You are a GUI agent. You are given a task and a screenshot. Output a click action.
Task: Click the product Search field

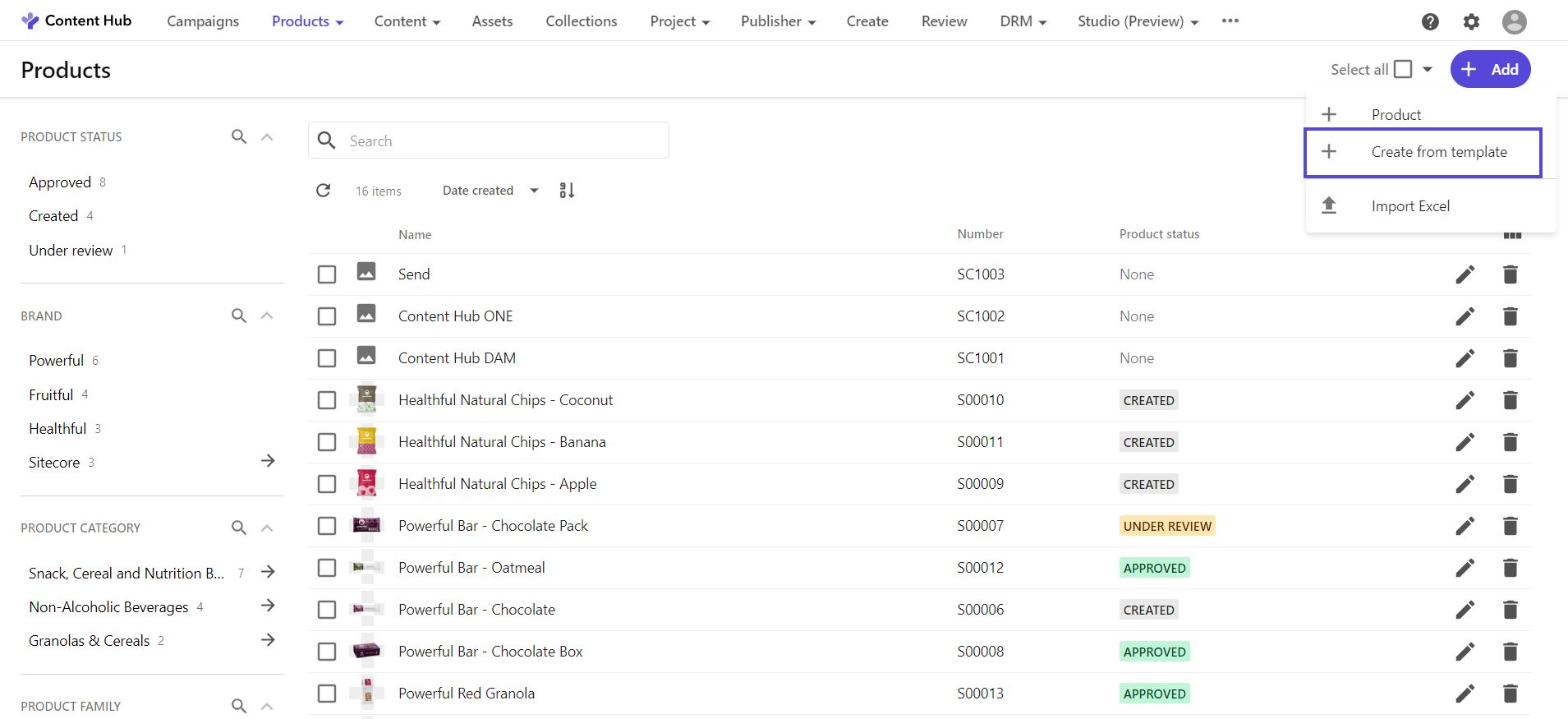(x=489, y=141)
